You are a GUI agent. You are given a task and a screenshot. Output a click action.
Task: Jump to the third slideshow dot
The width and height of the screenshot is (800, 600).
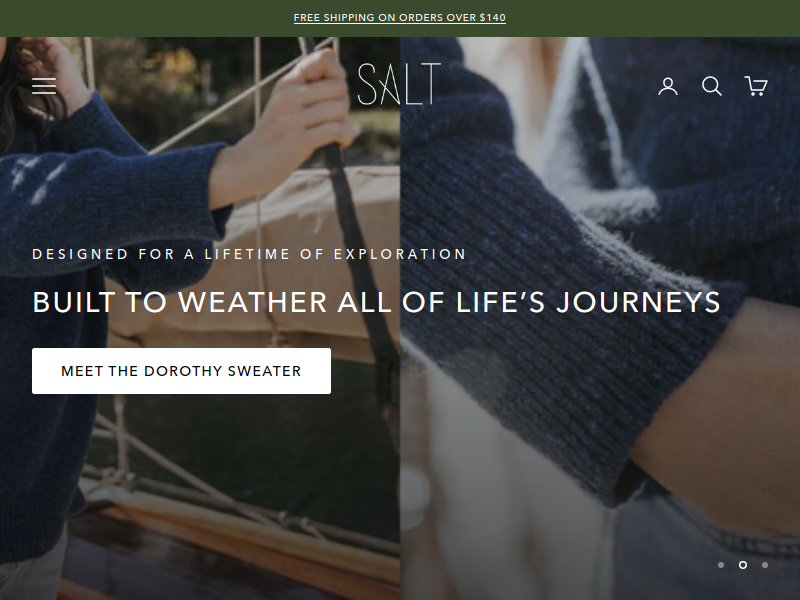(x=765, y=565)
